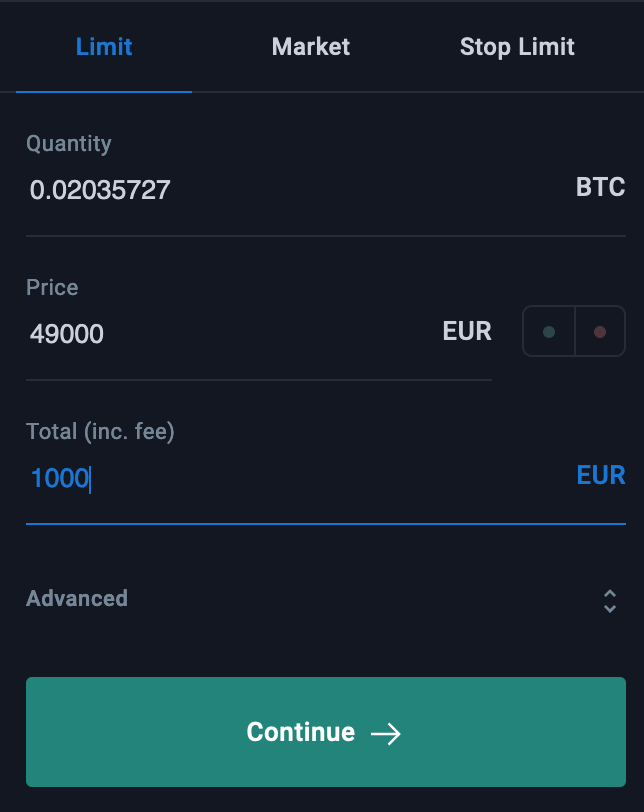Click the Quantity input field

tap(200, 190)
